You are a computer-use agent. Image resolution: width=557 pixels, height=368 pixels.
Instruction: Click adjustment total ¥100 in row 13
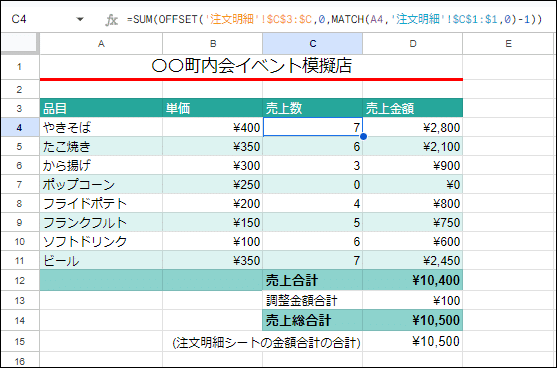pos(412,300)
